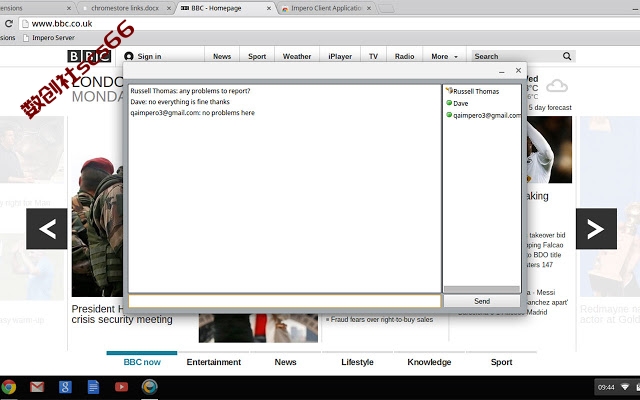Close the Impero Client Application tab
The width and height of the screenshot is (640, 400).
click(369, 8)
